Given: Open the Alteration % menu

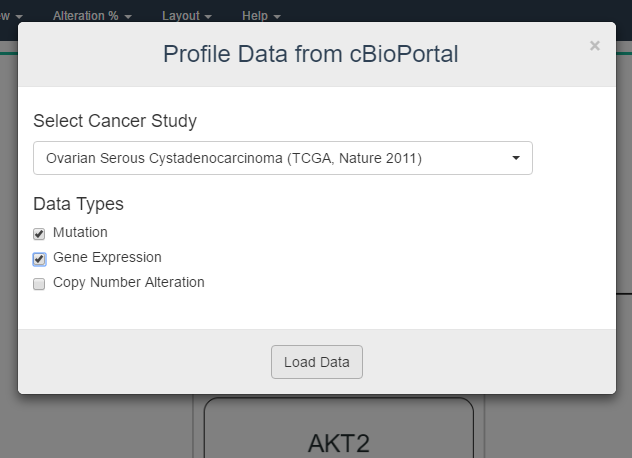Looking at the screenshot, I should [x=91, y=16].
